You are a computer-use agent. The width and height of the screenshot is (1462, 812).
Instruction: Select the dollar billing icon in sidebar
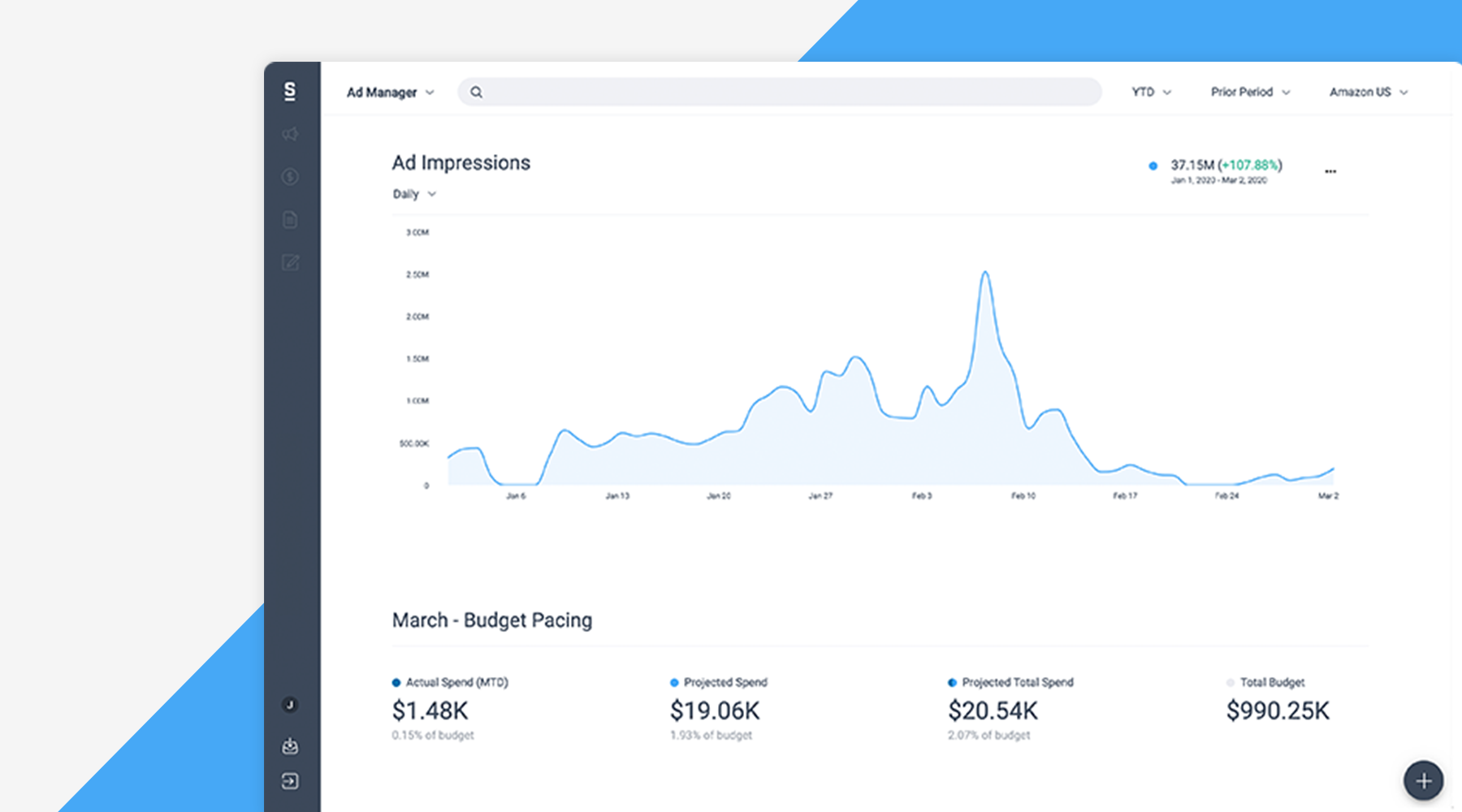[291, 176]
